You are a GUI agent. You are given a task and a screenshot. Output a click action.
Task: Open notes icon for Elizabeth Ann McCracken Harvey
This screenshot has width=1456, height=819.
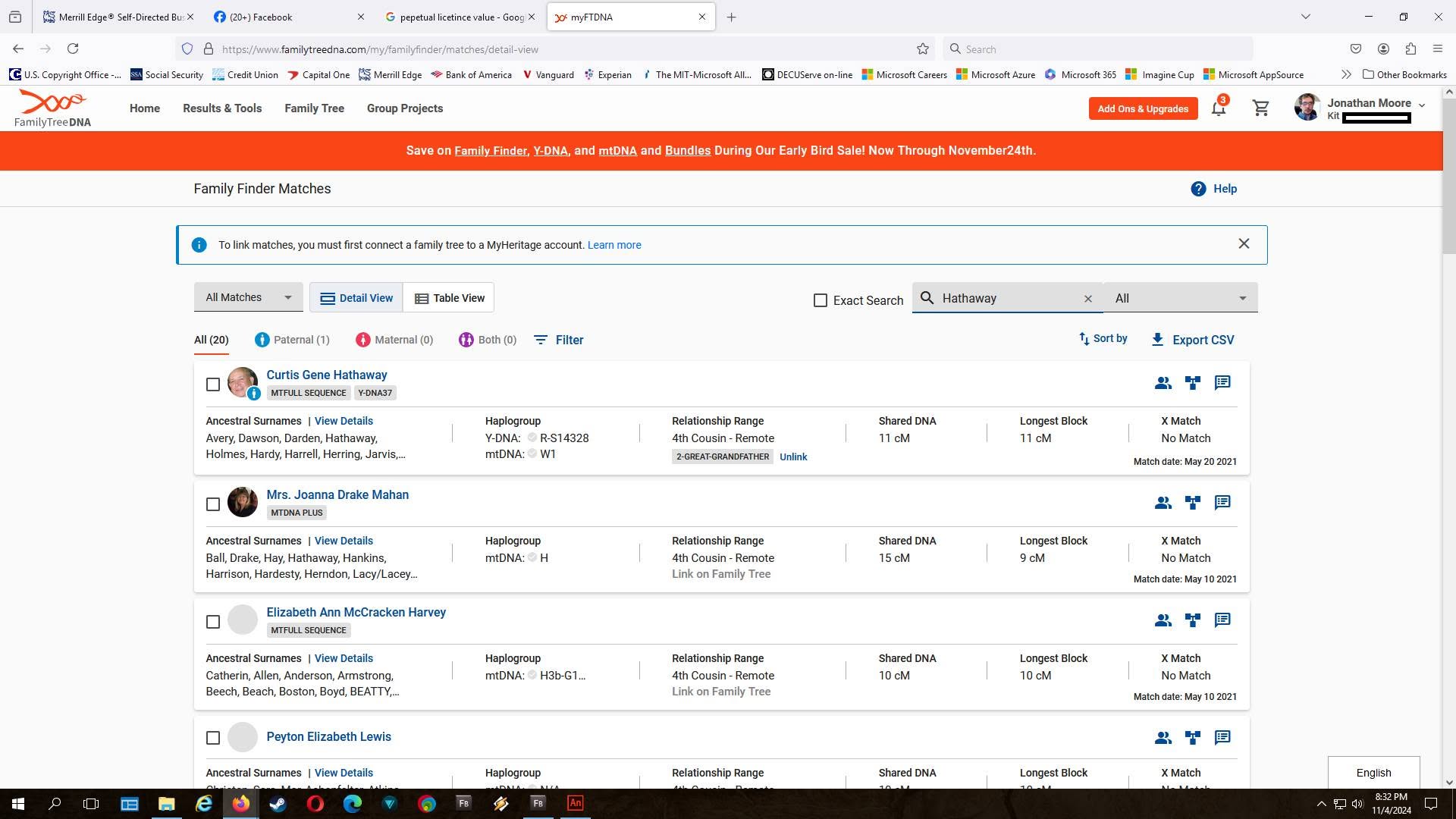pyautogui.click(x=1222, y=620)
